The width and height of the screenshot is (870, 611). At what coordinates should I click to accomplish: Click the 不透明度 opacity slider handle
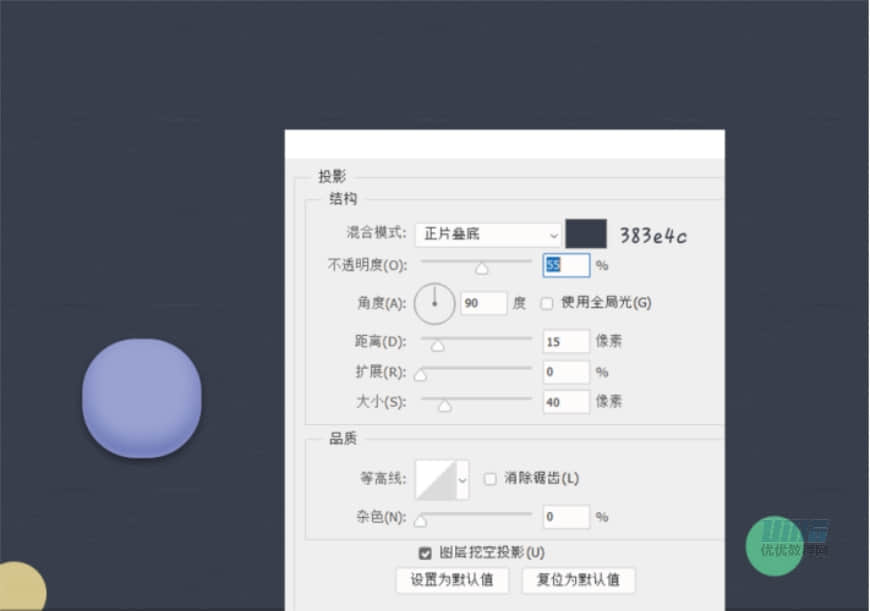point(482,269)
